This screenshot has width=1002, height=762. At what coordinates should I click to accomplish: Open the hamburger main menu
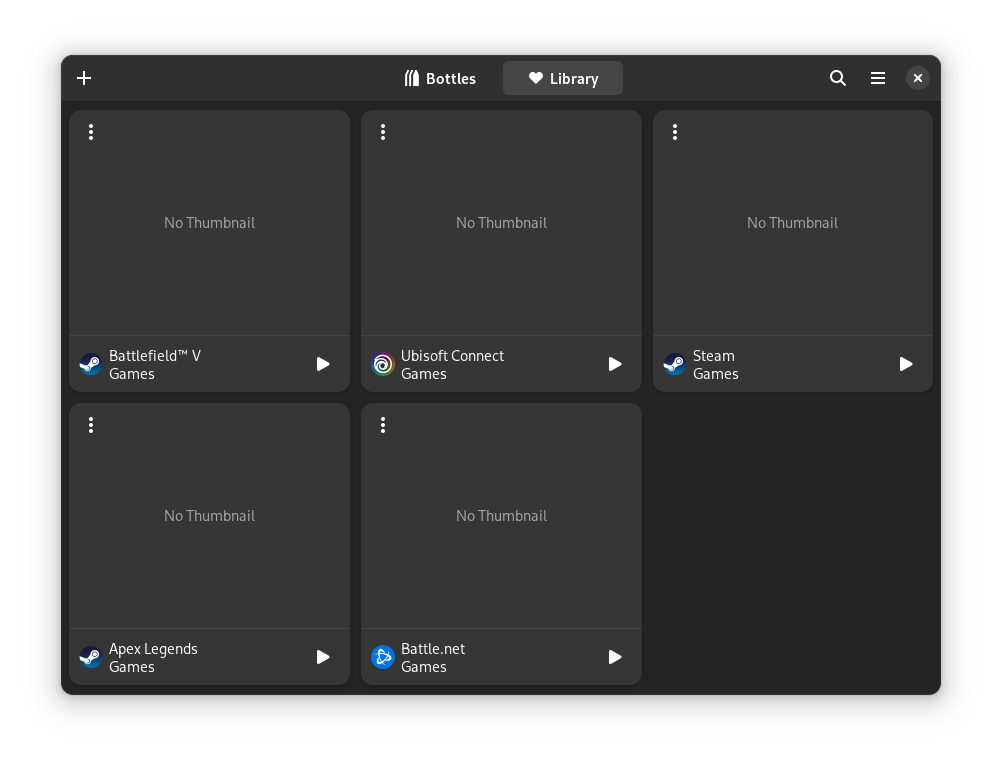[878, 78]
